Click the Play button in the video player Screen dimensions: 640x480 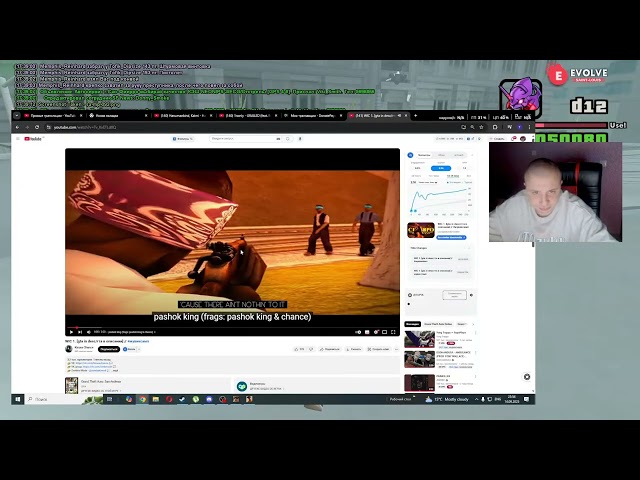click(71, 332)
